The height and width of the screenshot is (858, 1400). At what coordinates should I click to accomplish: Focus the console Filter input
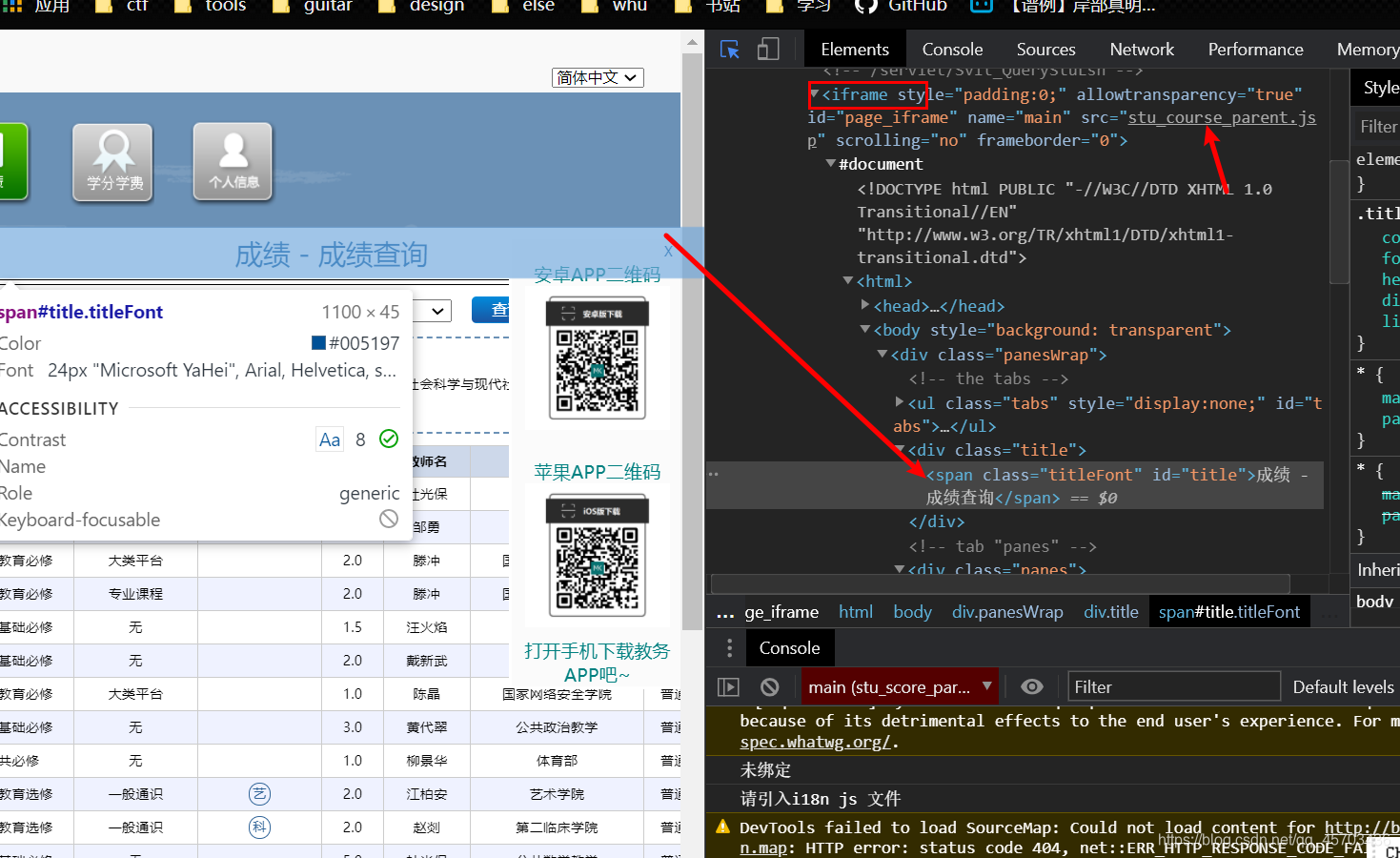pyautogui.click(x=1174, y=687)
